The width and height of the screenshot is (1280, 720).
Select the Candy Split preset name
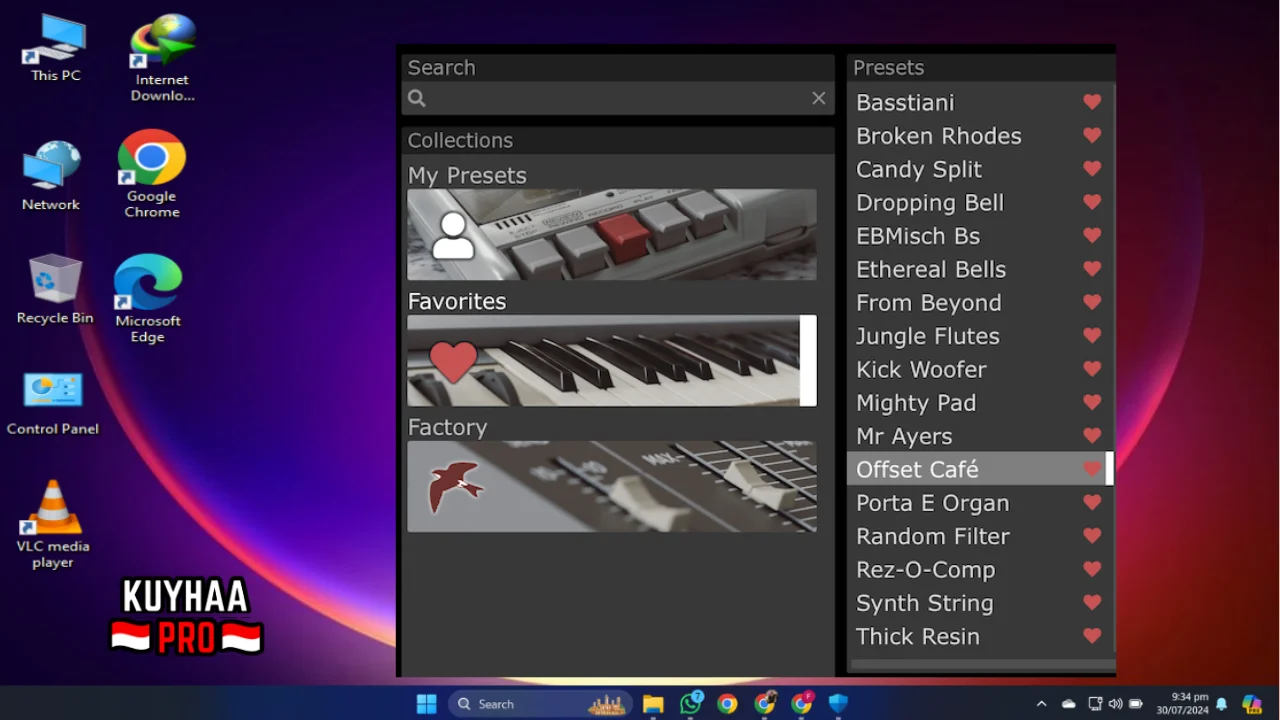coord(919,169)
